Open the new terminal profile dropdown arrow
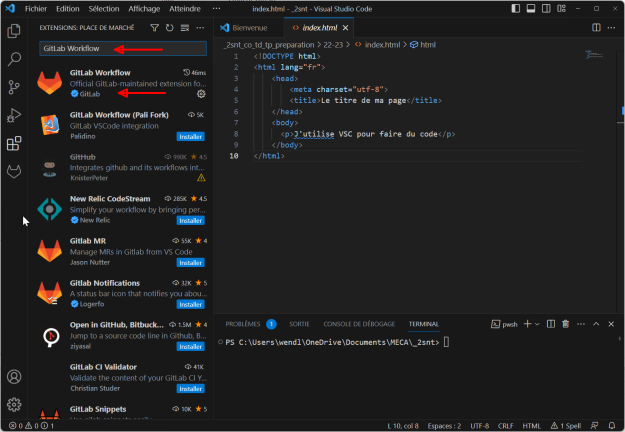The width and height of the screenshot is (625, 432). (x=537, y=324)
